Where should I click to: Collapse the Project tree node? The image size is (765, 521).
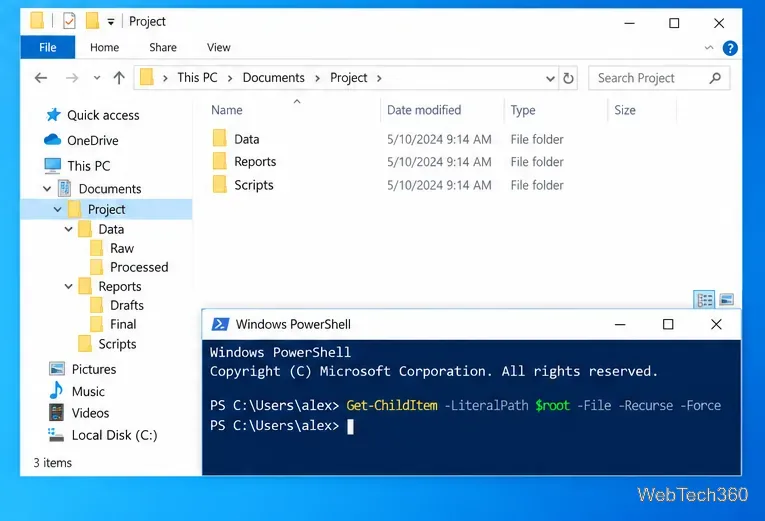click(58, 209)
